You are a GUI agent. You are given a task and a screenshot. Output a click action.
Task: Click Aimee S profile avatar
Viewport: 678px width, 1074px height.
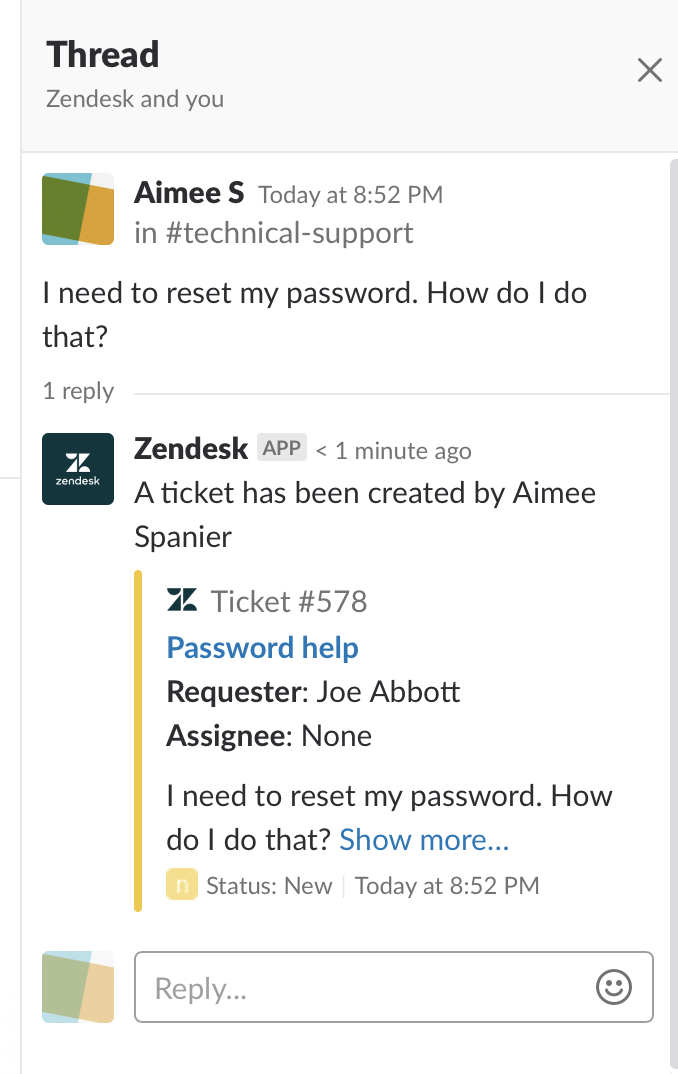click(x=78, y=209)
